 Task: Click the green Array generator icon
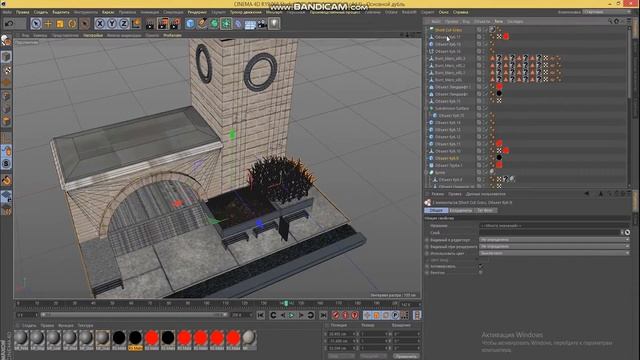[226, 24]
